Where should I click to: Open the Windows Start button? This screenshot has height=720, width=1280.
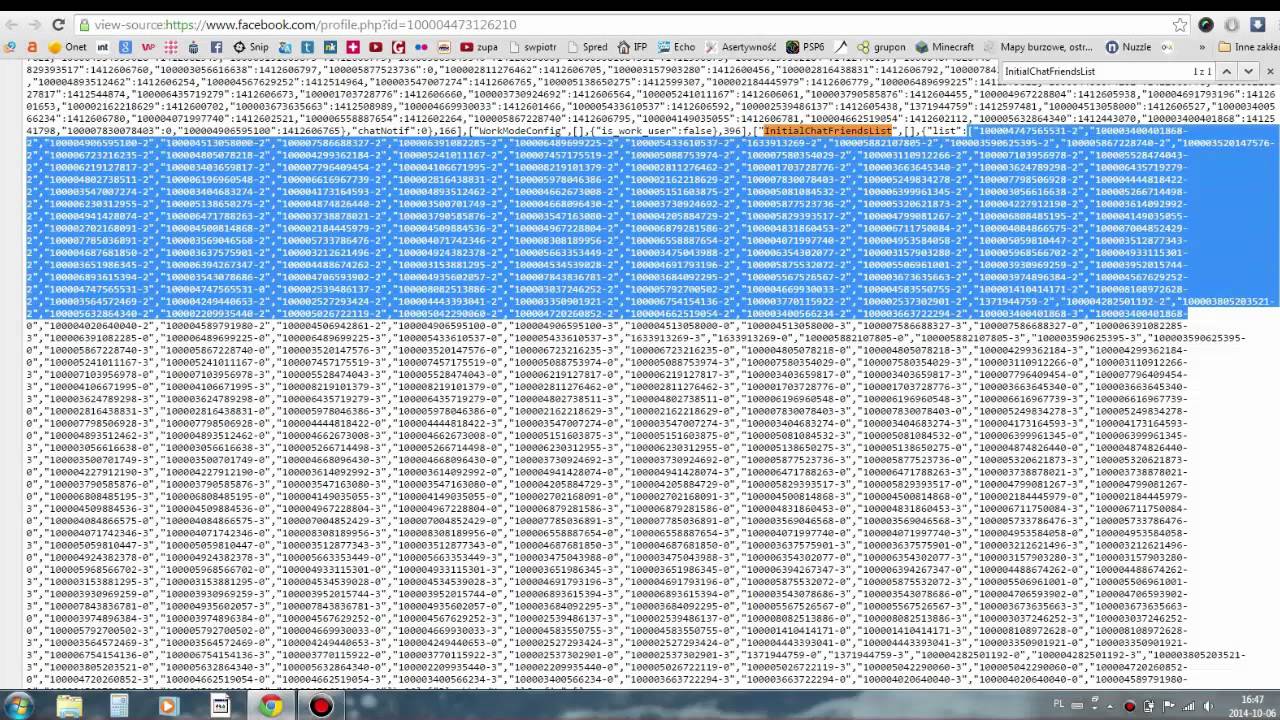[x=20, y=706]
